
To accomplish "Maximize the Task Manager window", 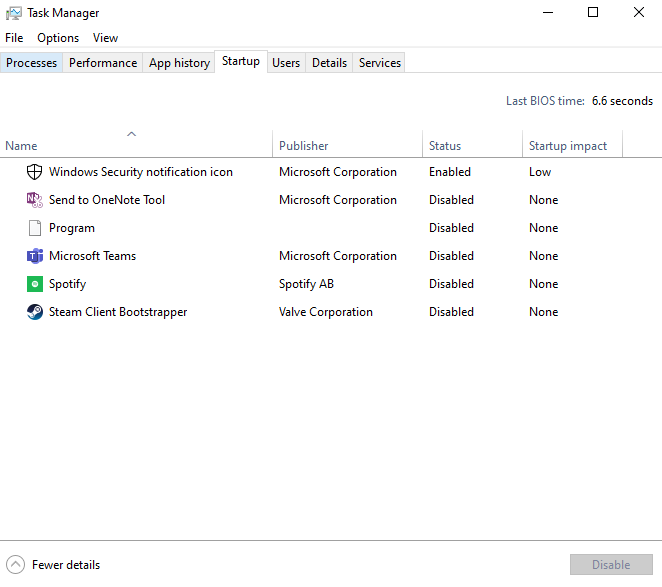I will (593, 13).
